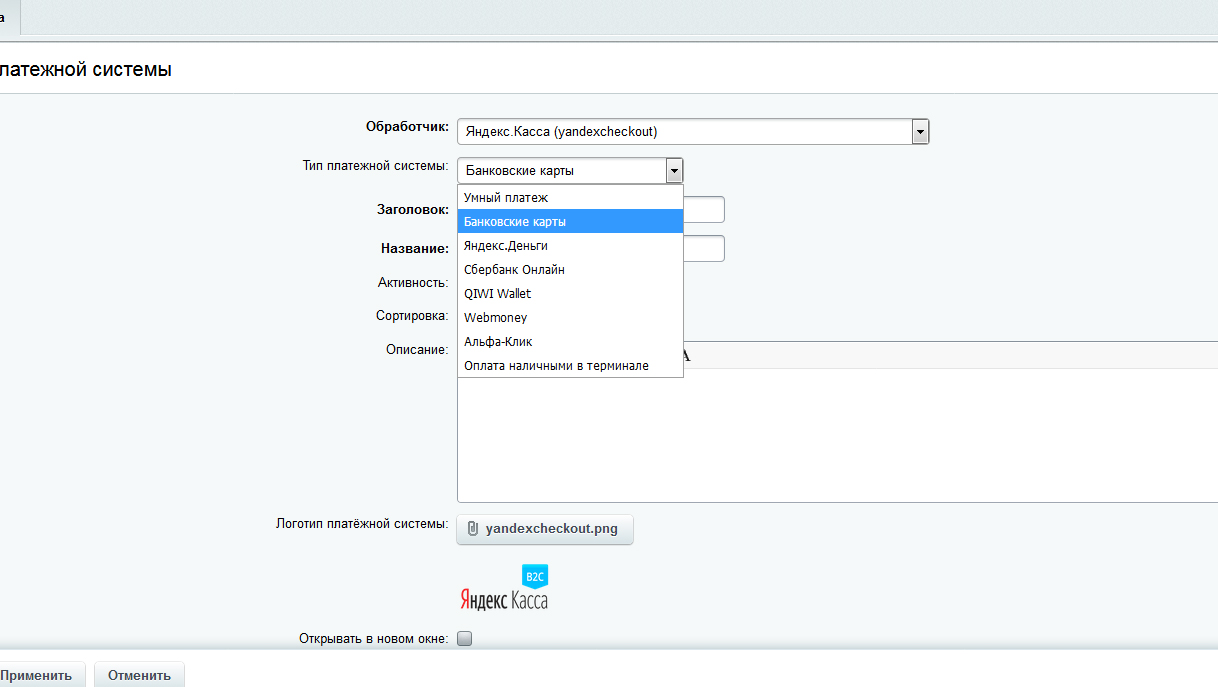Screen dimensions: 1218x687
Task: Focus the Название input field
Action: [x=704, y=248]
